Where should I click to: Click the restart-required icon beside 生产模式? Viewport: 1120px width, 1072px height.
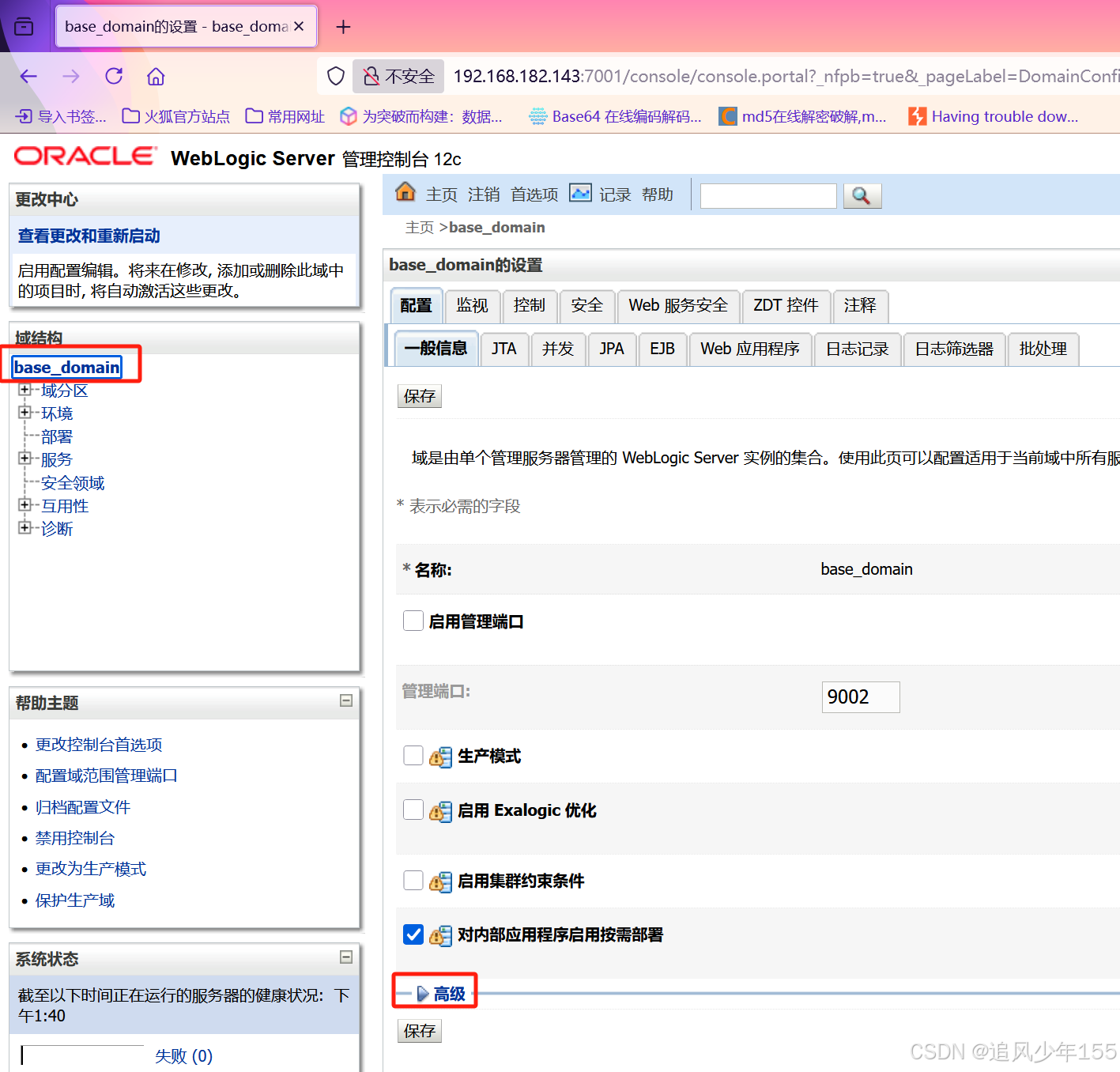pos(440,757)
